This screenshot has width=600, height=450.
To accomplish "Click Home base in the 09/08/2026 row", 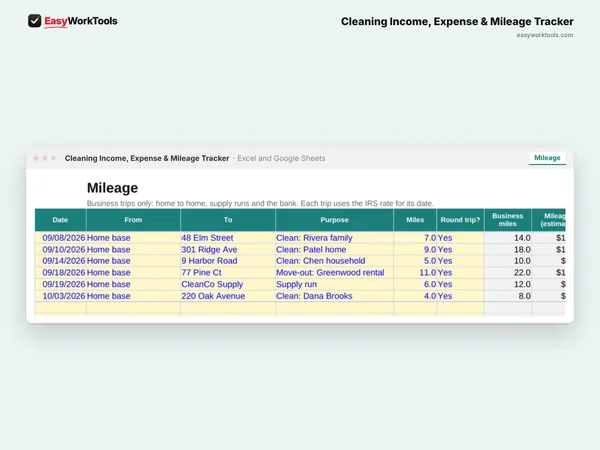I will click(x=133, y=238).
